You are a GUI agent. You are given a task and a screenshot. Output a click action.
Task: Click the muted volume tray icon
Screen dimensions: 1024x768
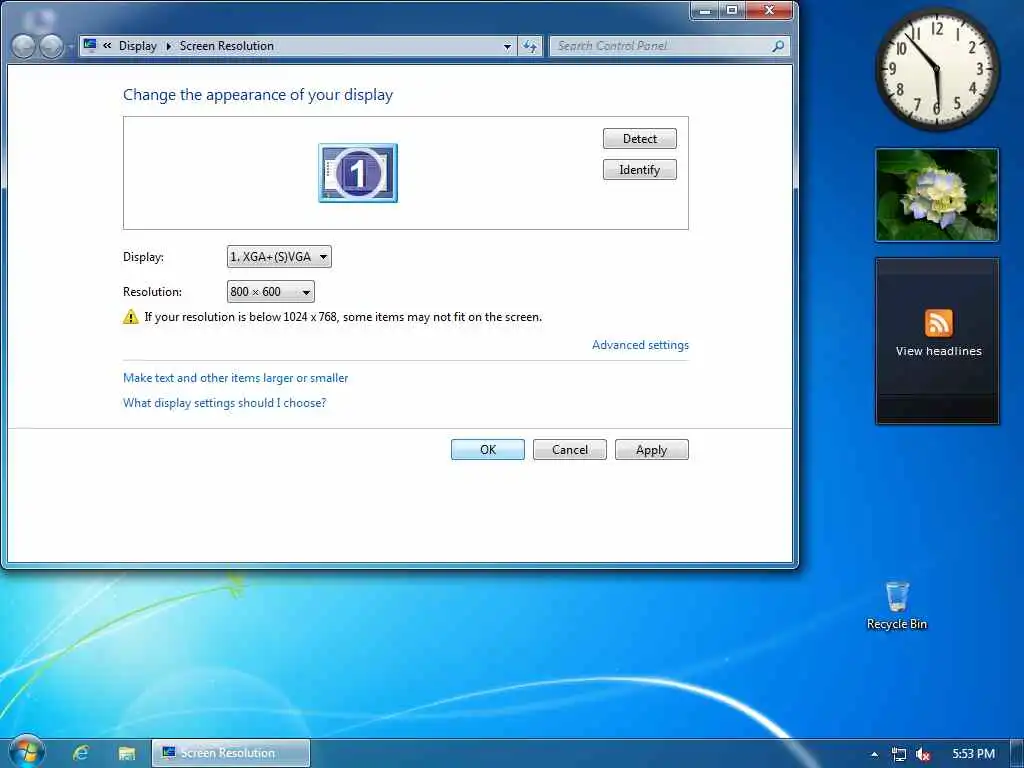point(923,754)
